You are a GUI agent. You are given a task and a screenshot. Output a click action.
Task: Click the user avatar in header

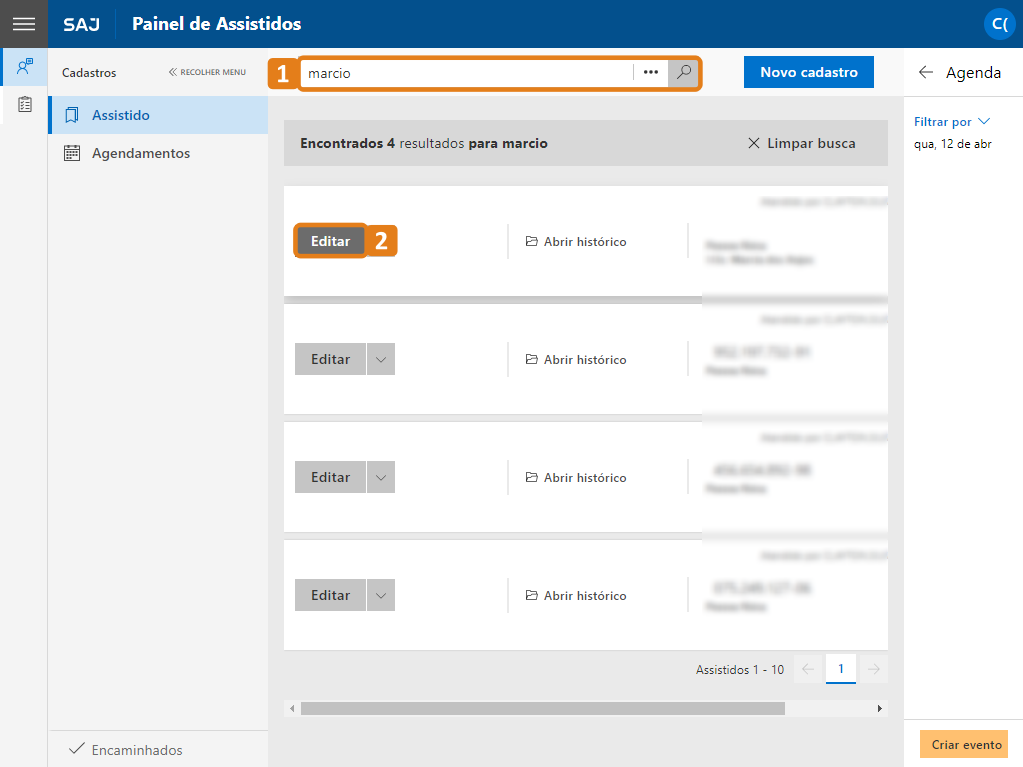pos(999,24)
